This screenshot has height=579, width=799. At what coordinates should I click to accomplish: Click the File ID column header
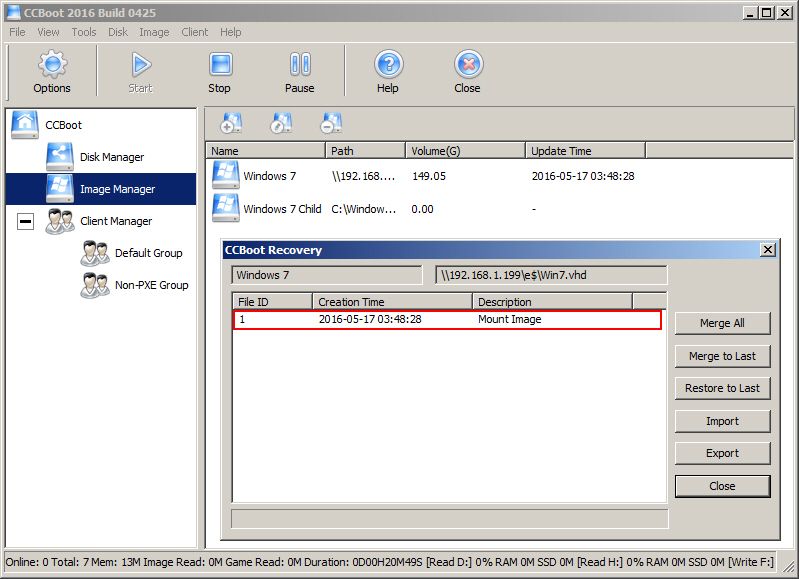273,302
